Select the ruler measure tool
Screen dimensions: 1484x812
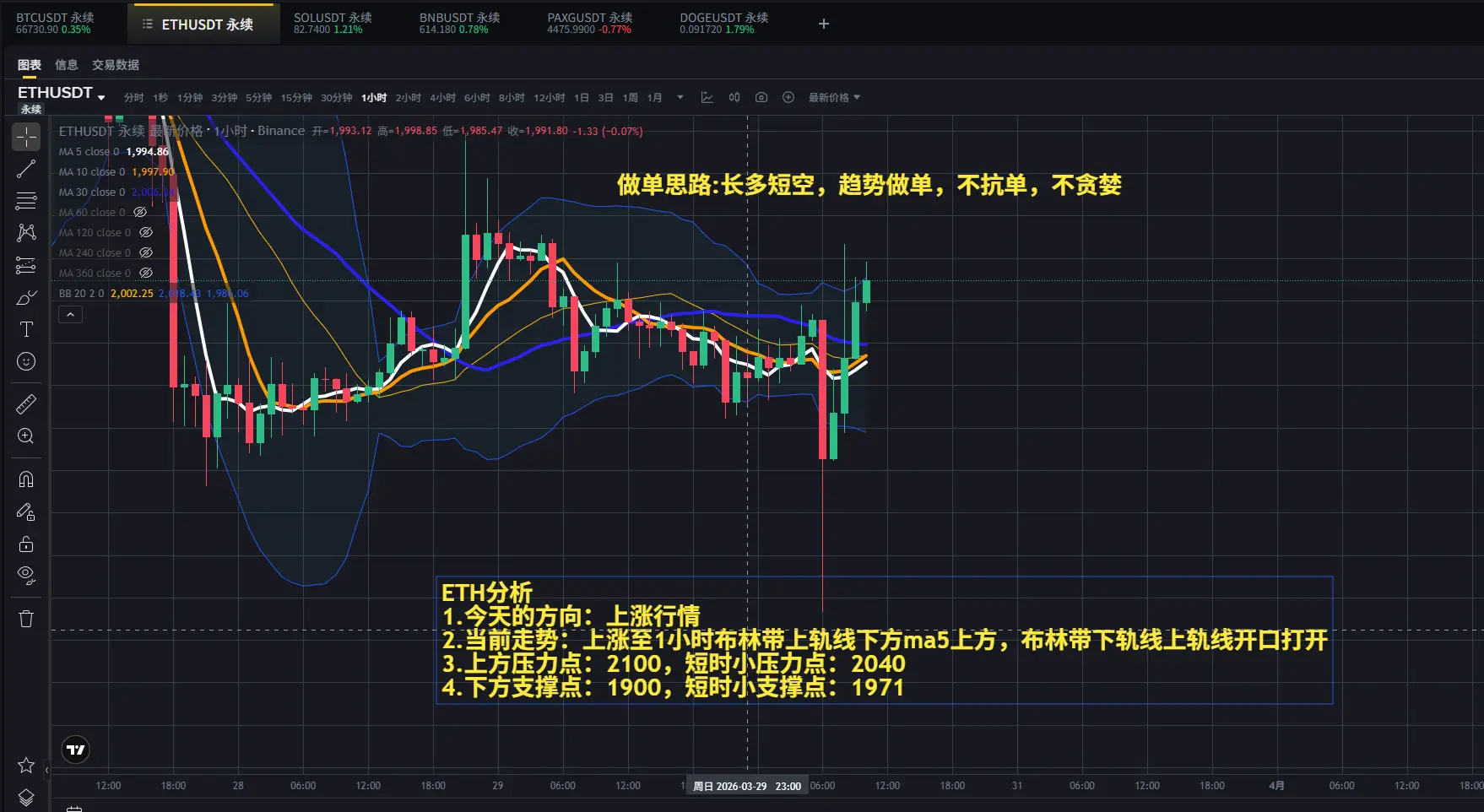pyautogui.click(x=26, y=404)
